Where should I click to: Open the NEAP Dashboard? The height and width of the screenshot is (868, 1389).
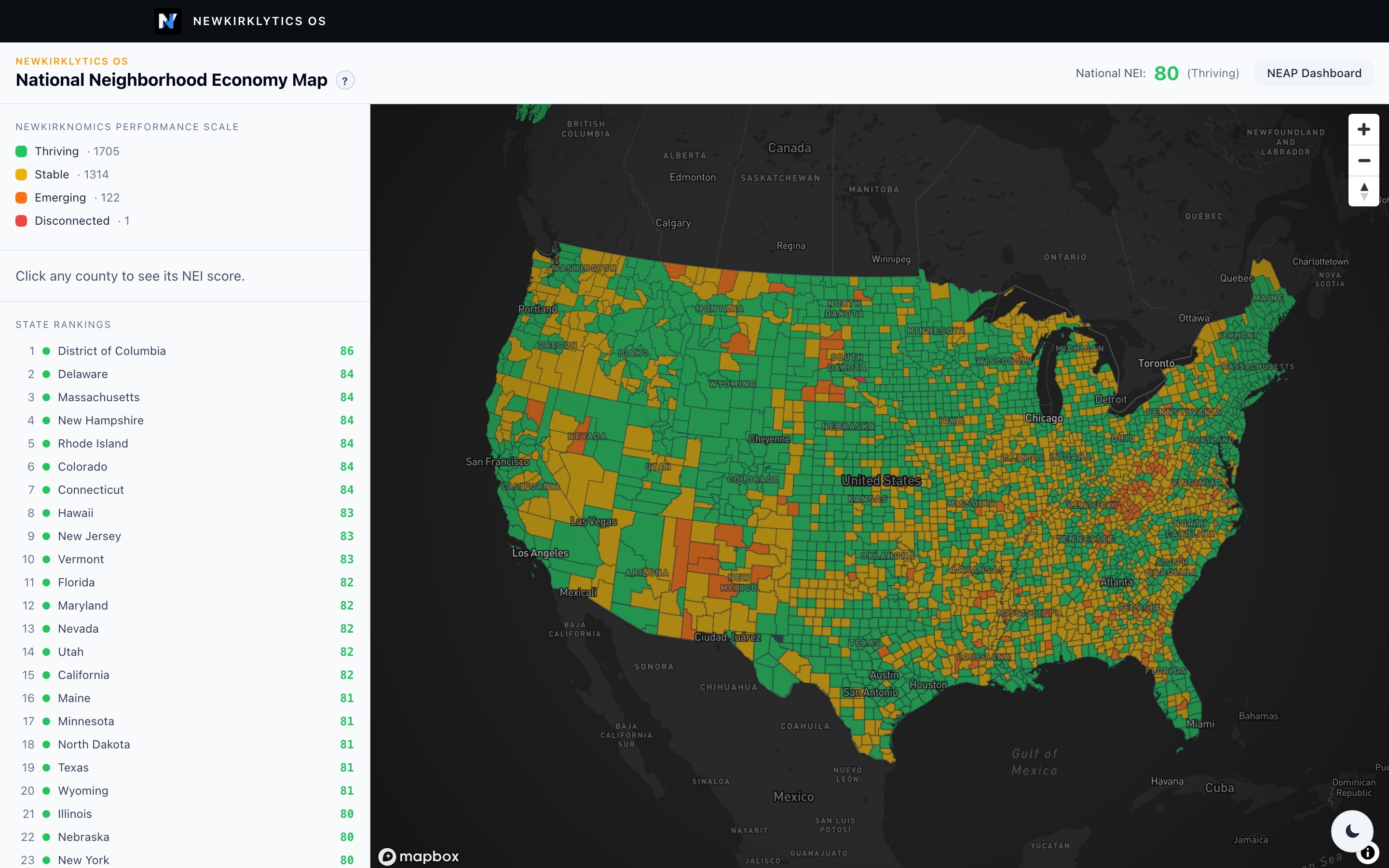(1314, 73)
